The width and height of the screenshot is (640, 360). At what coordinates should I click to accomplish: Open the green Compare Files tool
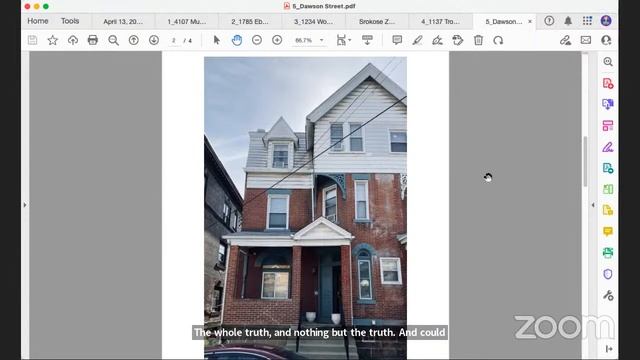click(x=608, y=189)
